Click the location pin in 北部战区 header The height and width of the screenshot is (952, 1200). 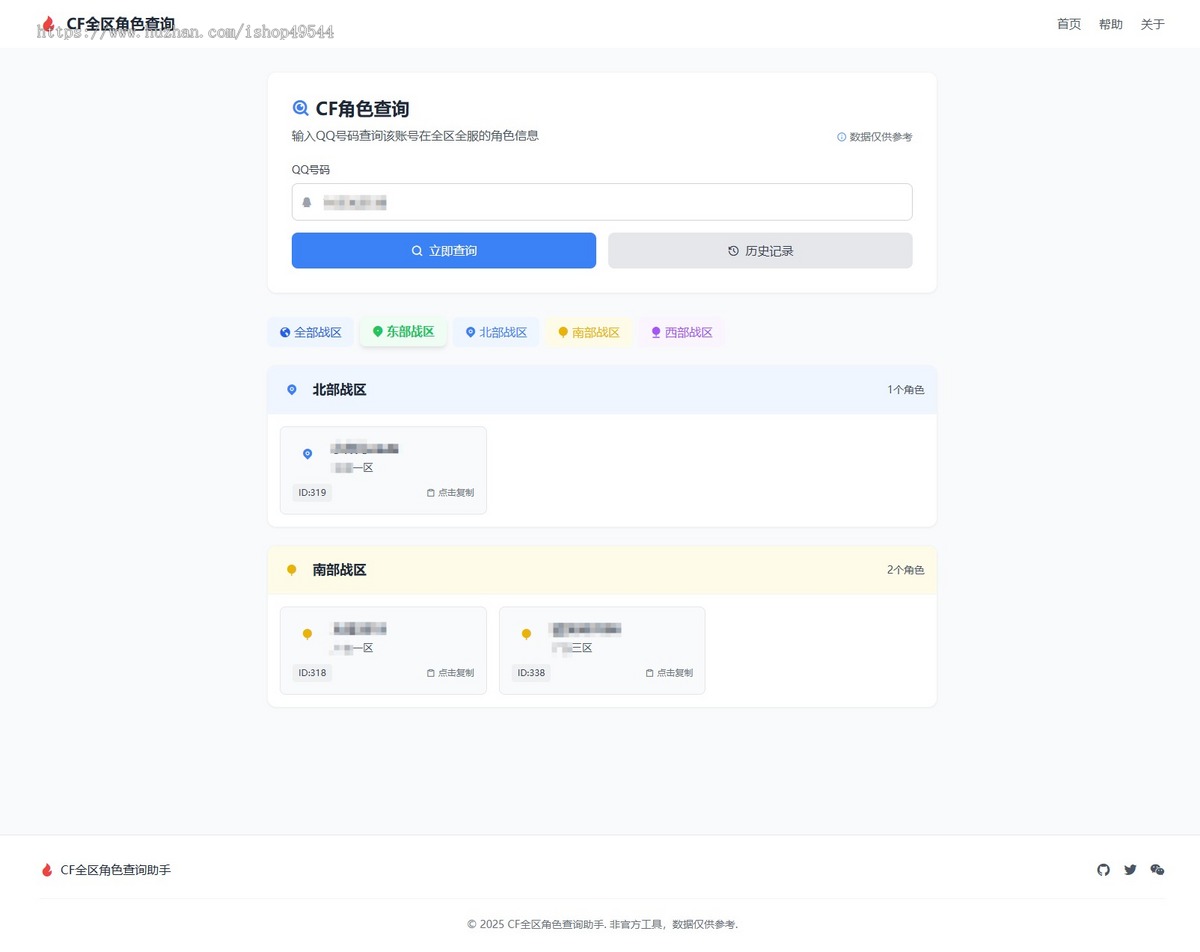292,390
